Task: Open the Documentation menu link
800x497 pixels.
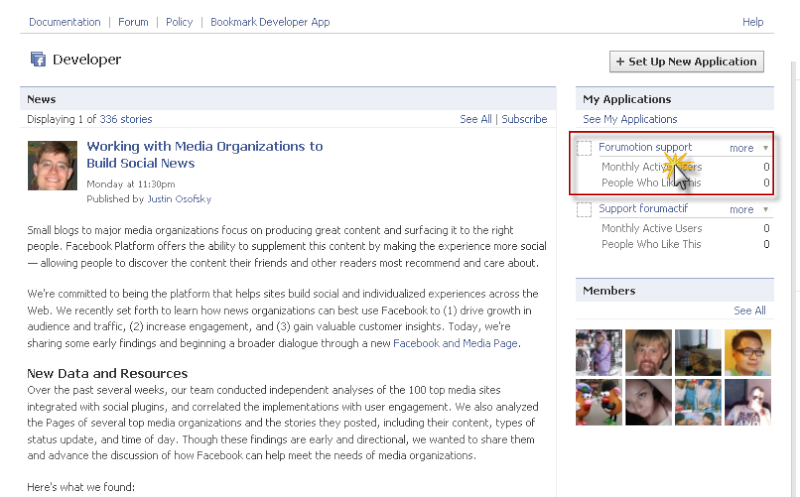Action: tap(65, 22)
